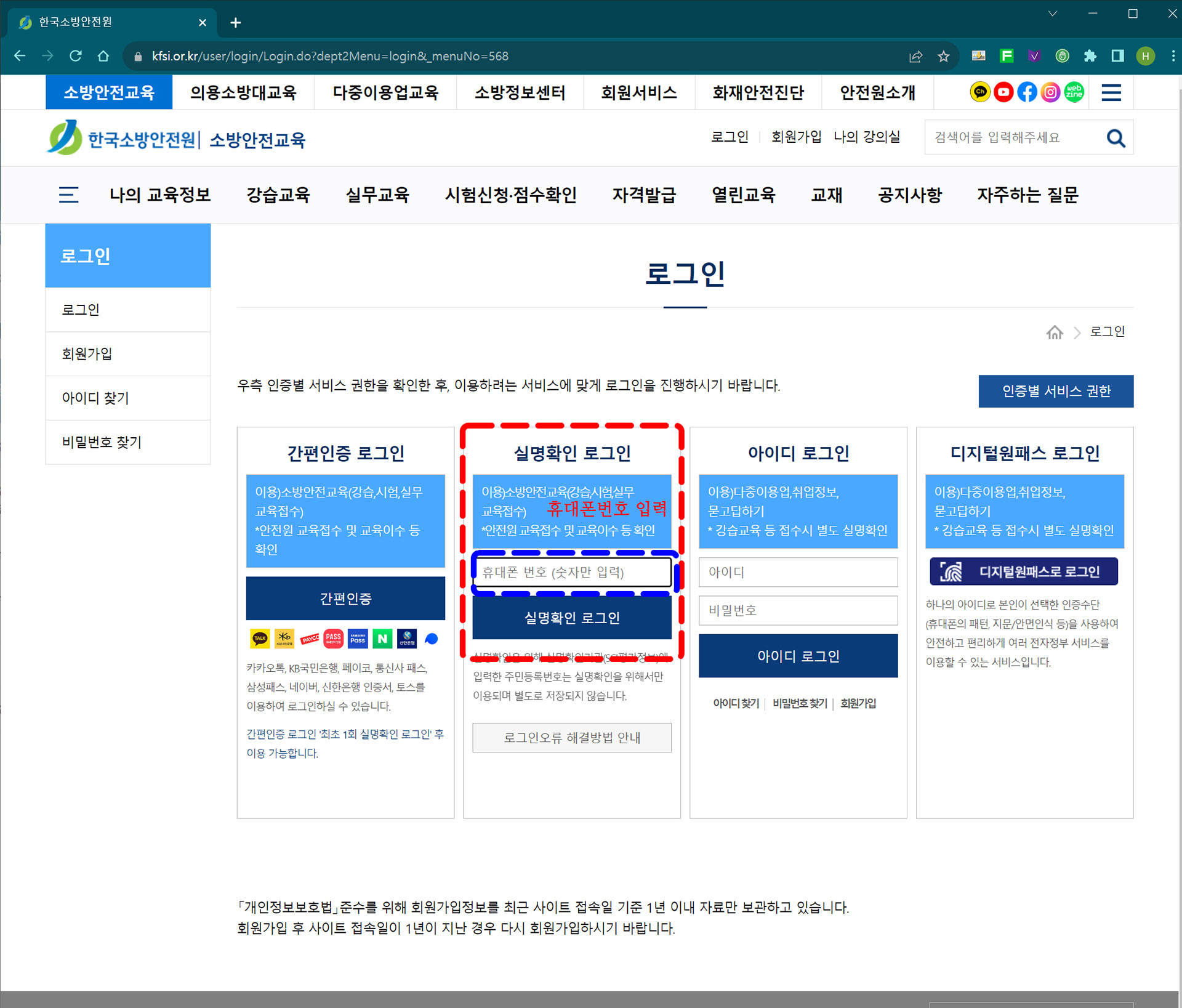Click 인증별 서비스 권한 button

pos(1056,391)
